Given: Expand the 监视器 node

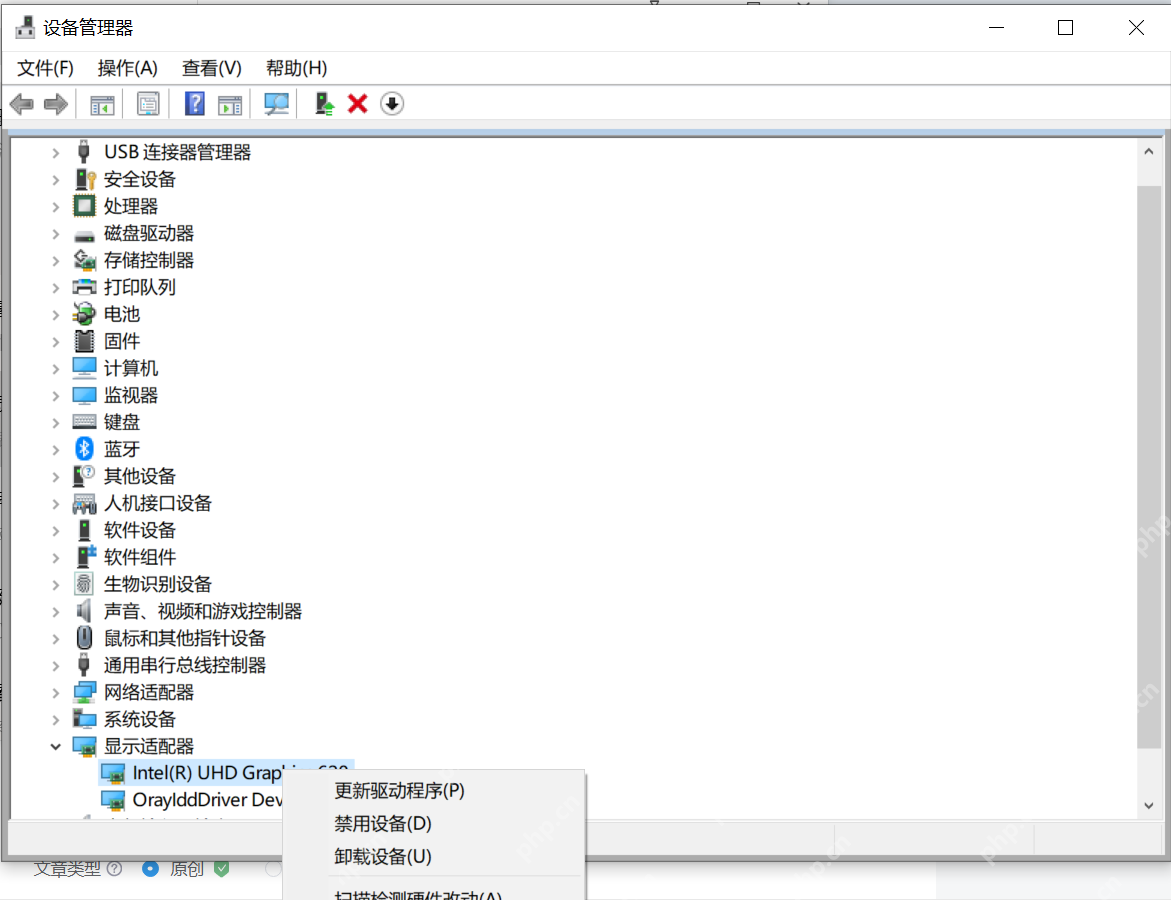Looking at the screenshot, I should coord(56,395).
